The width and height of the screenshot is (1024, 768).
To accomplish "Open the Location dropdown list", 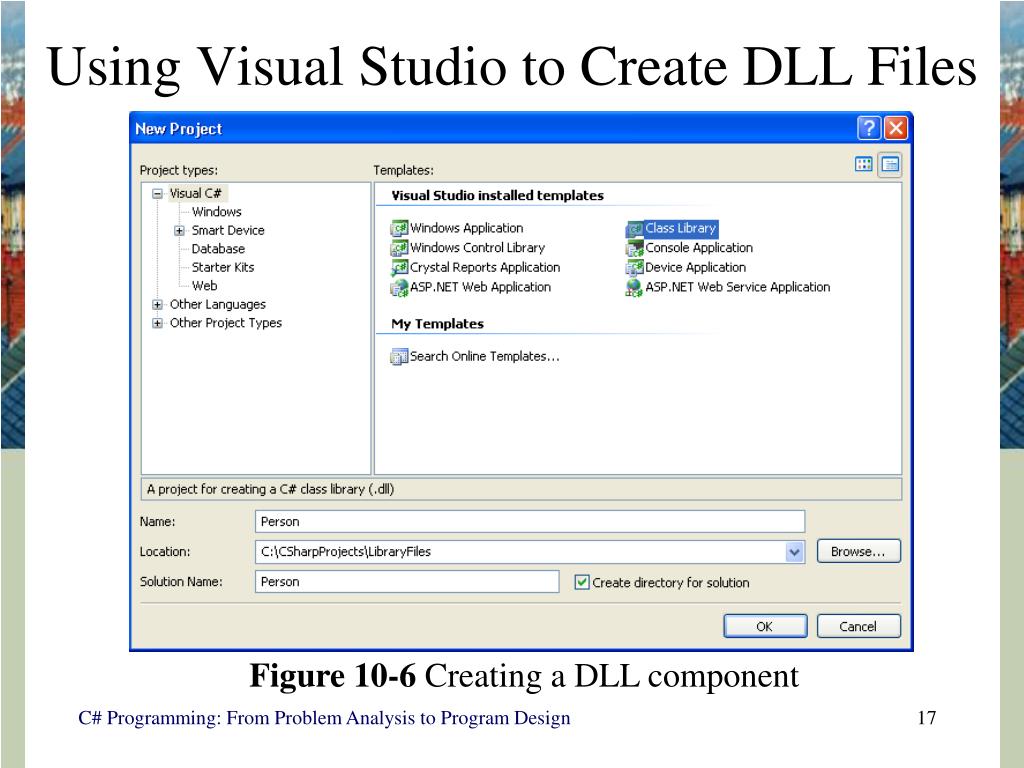I will click(794, 552).
